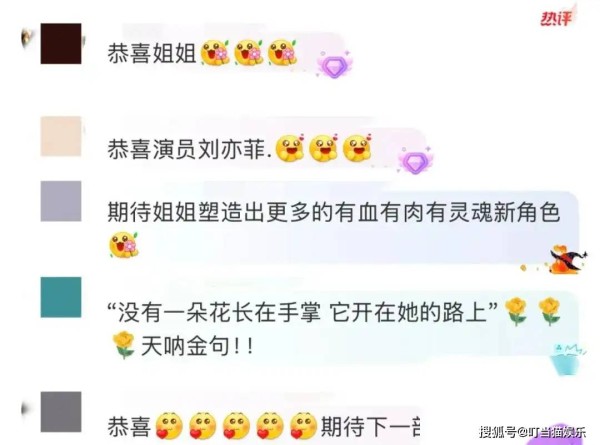Open the lavender-gray avatar beside the third comment
The width and height of the screenshot is (600, 445).
click(x=61, y=201)
